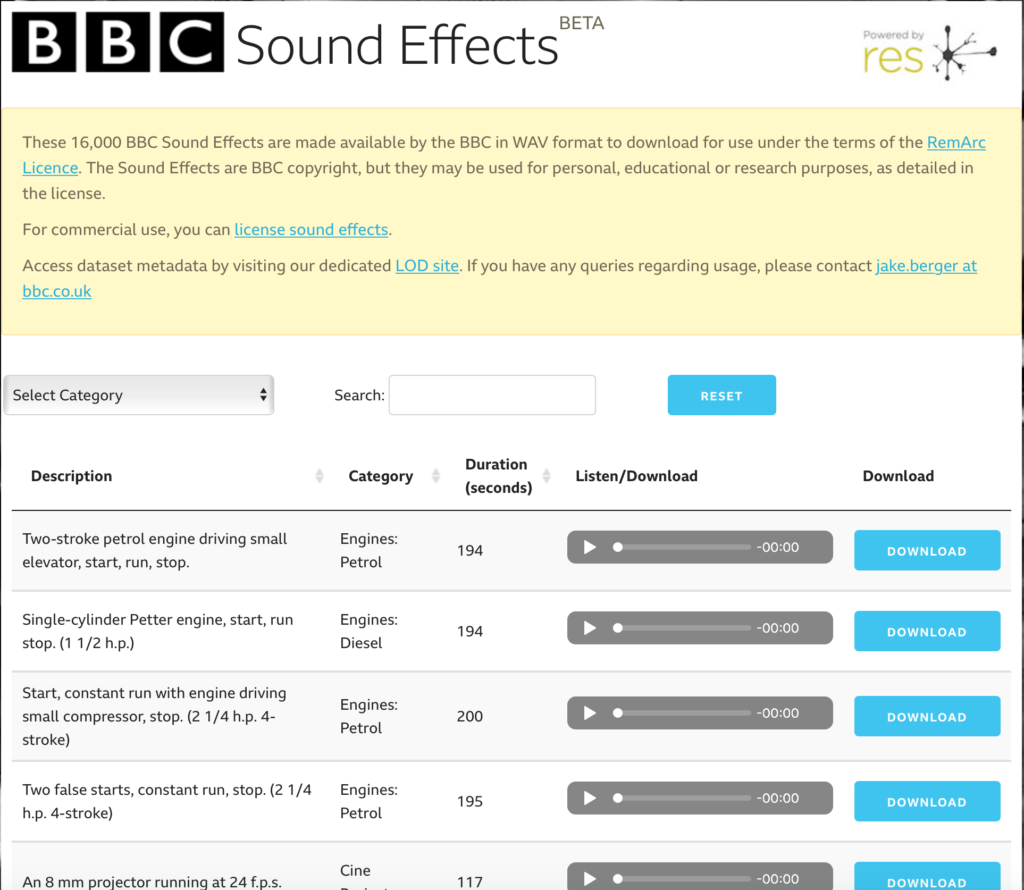Seek the Single-cylinder Petter engine audio slider
Screen dimensions: 1024x890
click(682, 628)
